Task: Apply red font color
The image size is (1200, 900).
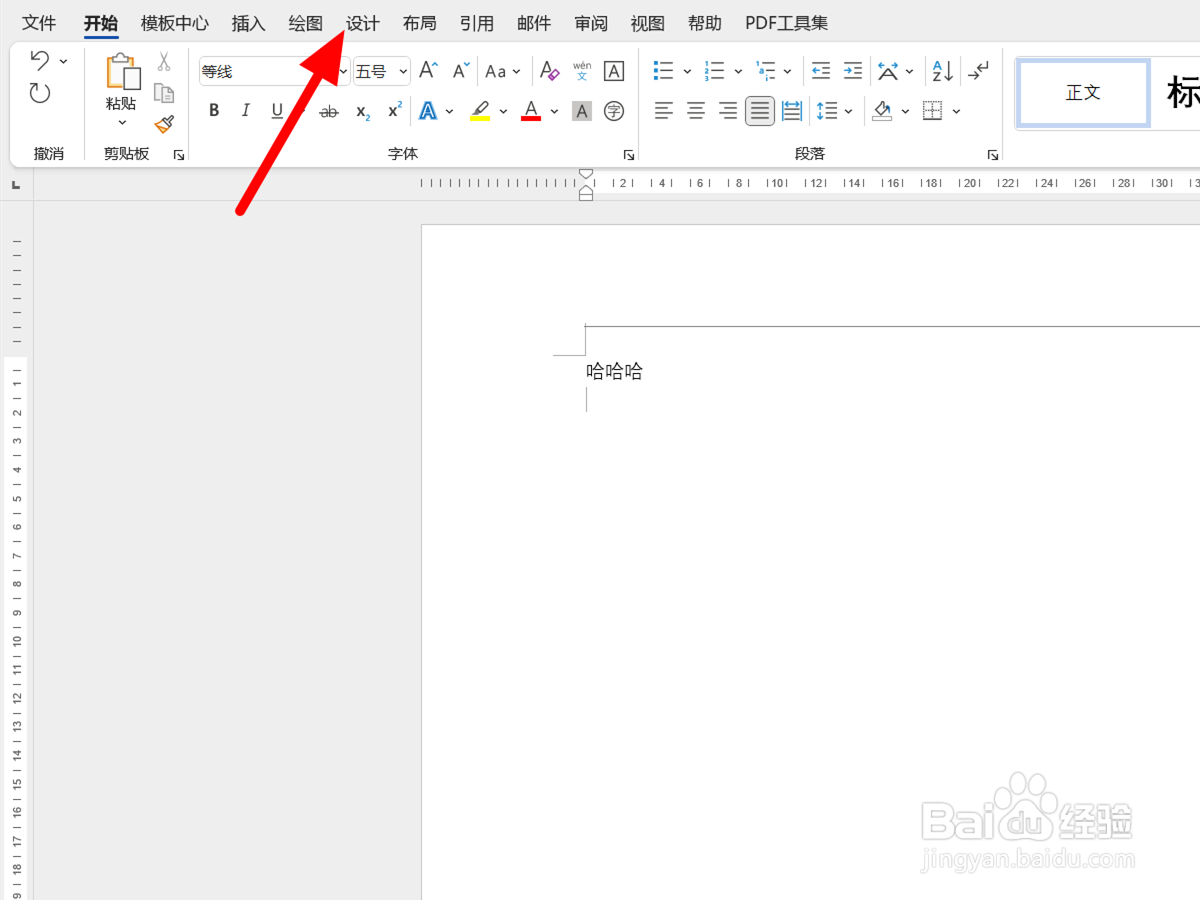Action: click(x=531, y=111)
